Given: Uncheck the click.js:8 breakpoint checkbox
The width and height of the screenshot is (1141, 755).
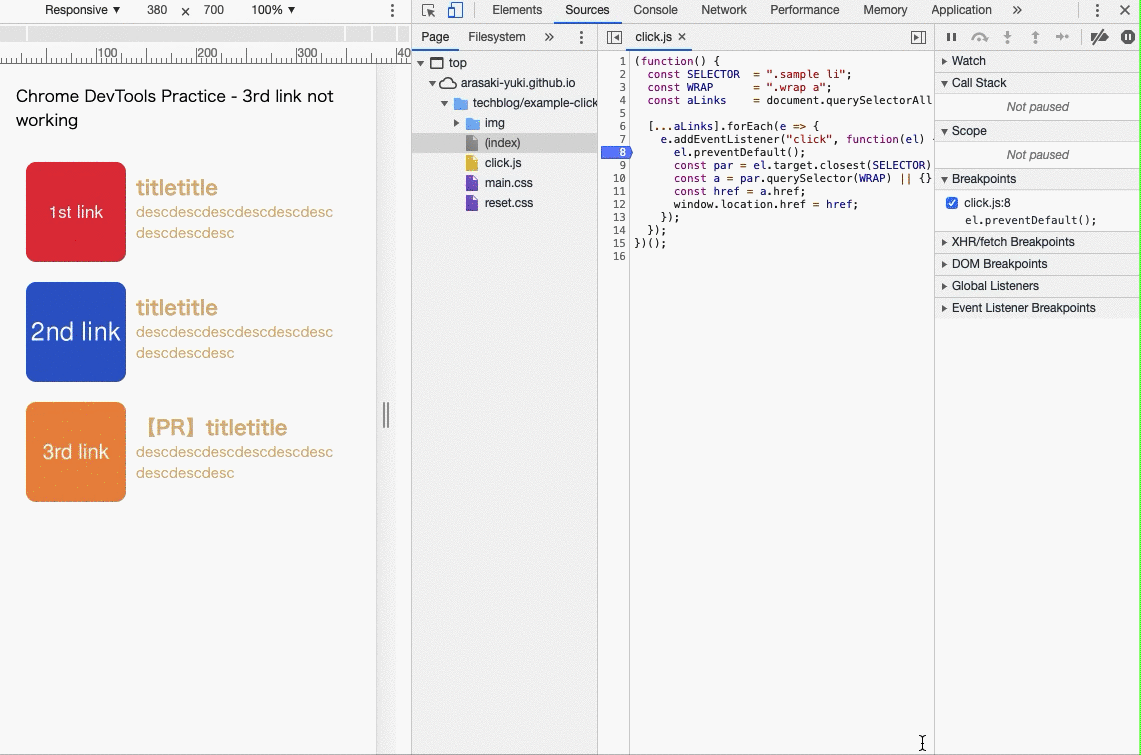Looking at the screenshot, I should [952, 203].
